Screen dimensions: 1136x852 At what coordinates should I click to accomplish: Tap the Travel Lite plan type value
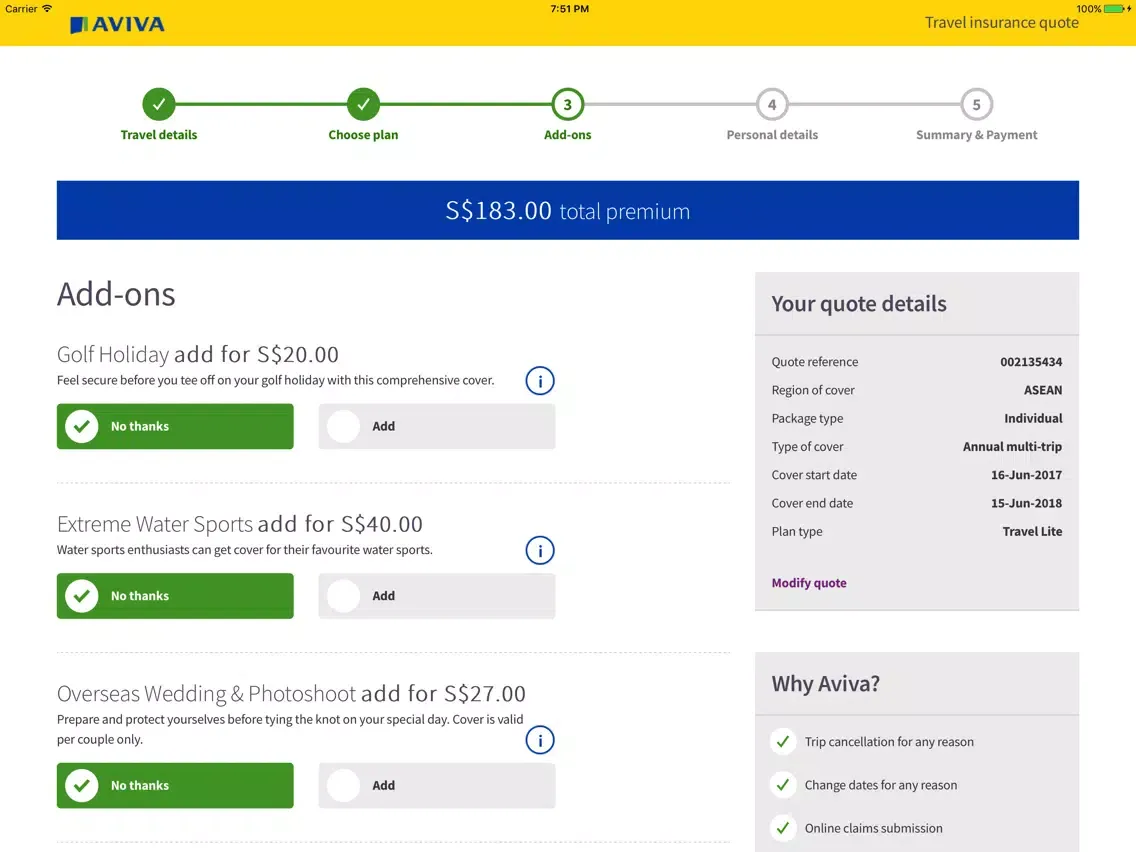[x=1032, y=531]
